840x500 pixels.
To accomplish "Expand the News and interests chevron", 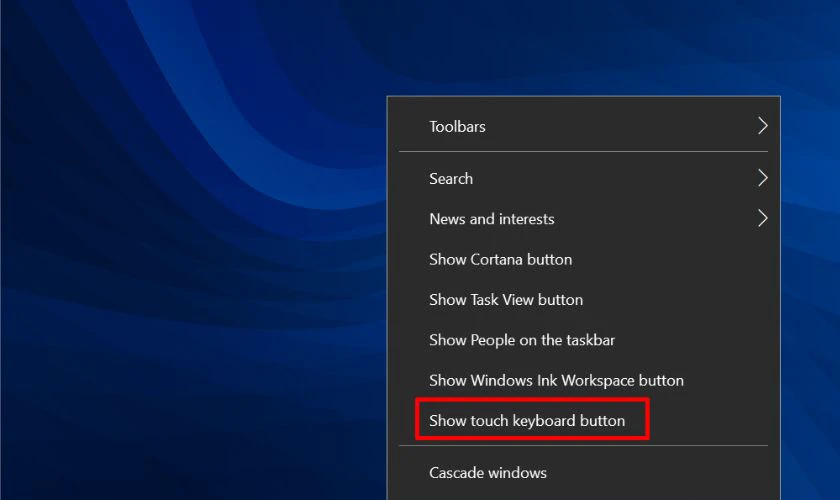I will click(x=763, y=218).
